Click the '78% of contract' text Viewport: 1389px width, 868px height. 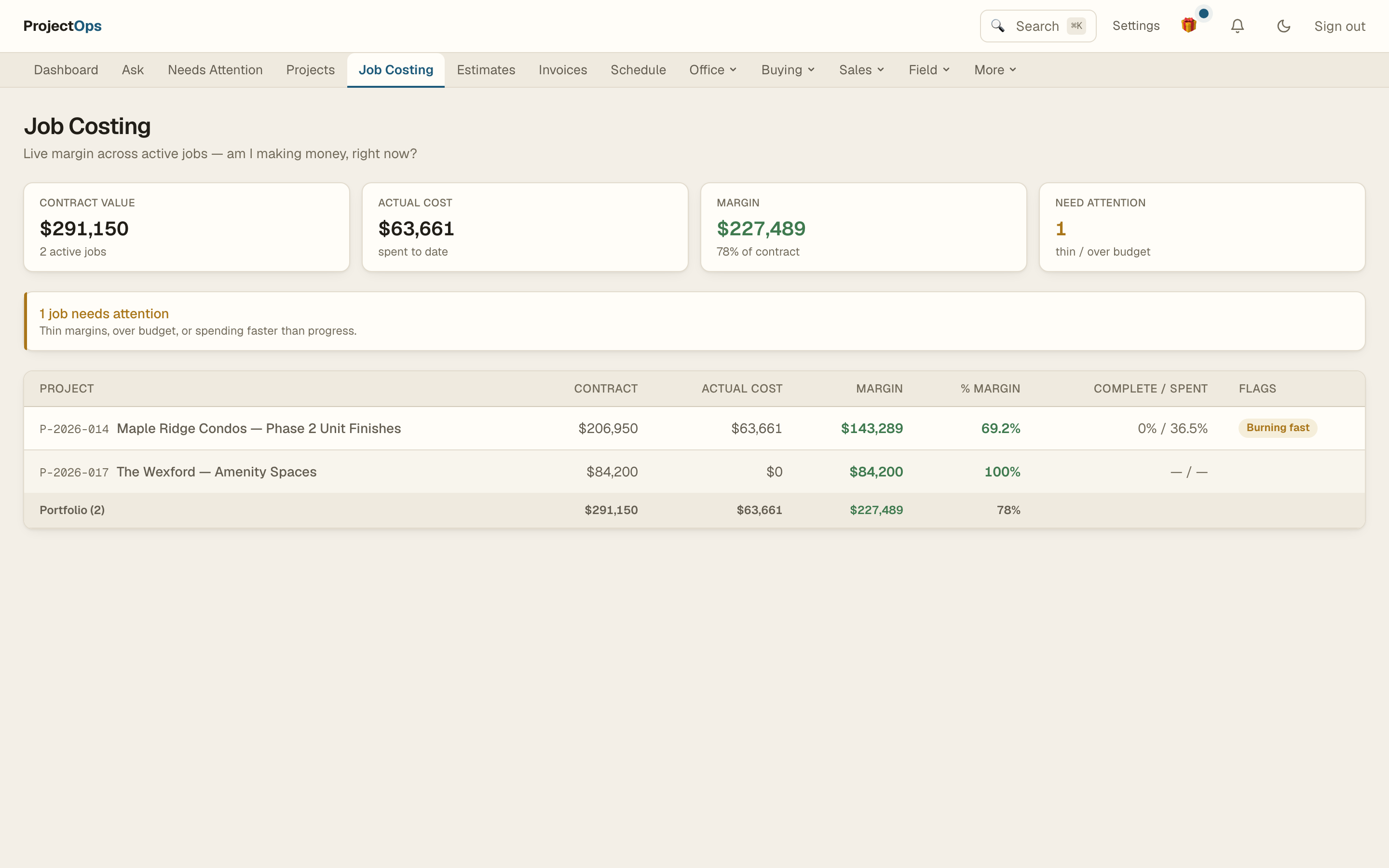758,251
